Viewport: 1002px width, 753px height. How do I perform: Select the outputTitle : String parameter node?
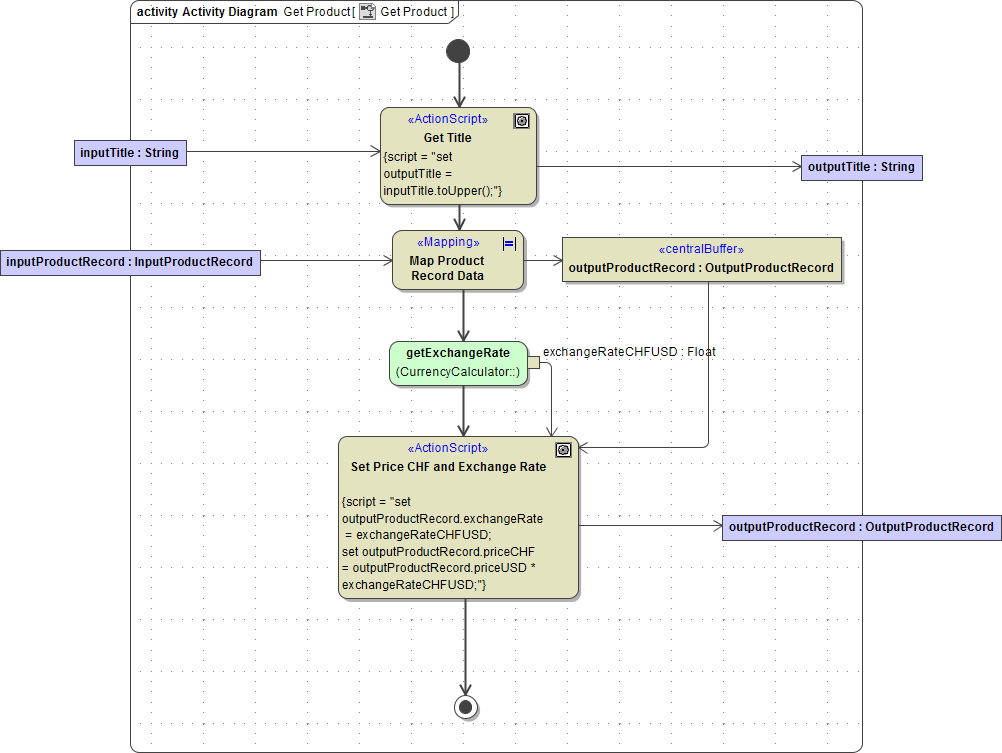tap(861, 167)
